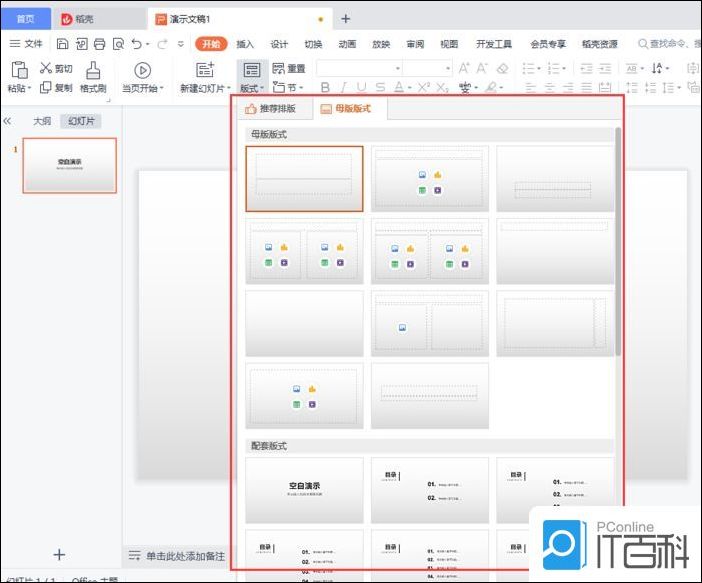
Task: Toggle bold formatting B button
Action: tap(325, 88)
